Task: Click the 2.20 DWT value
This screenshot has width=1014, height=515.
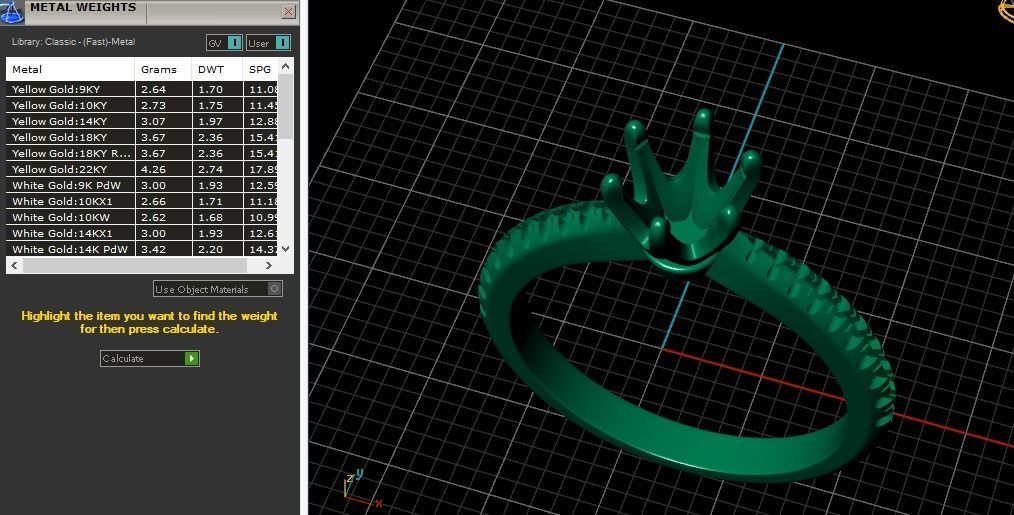Action: coord(210,249)
